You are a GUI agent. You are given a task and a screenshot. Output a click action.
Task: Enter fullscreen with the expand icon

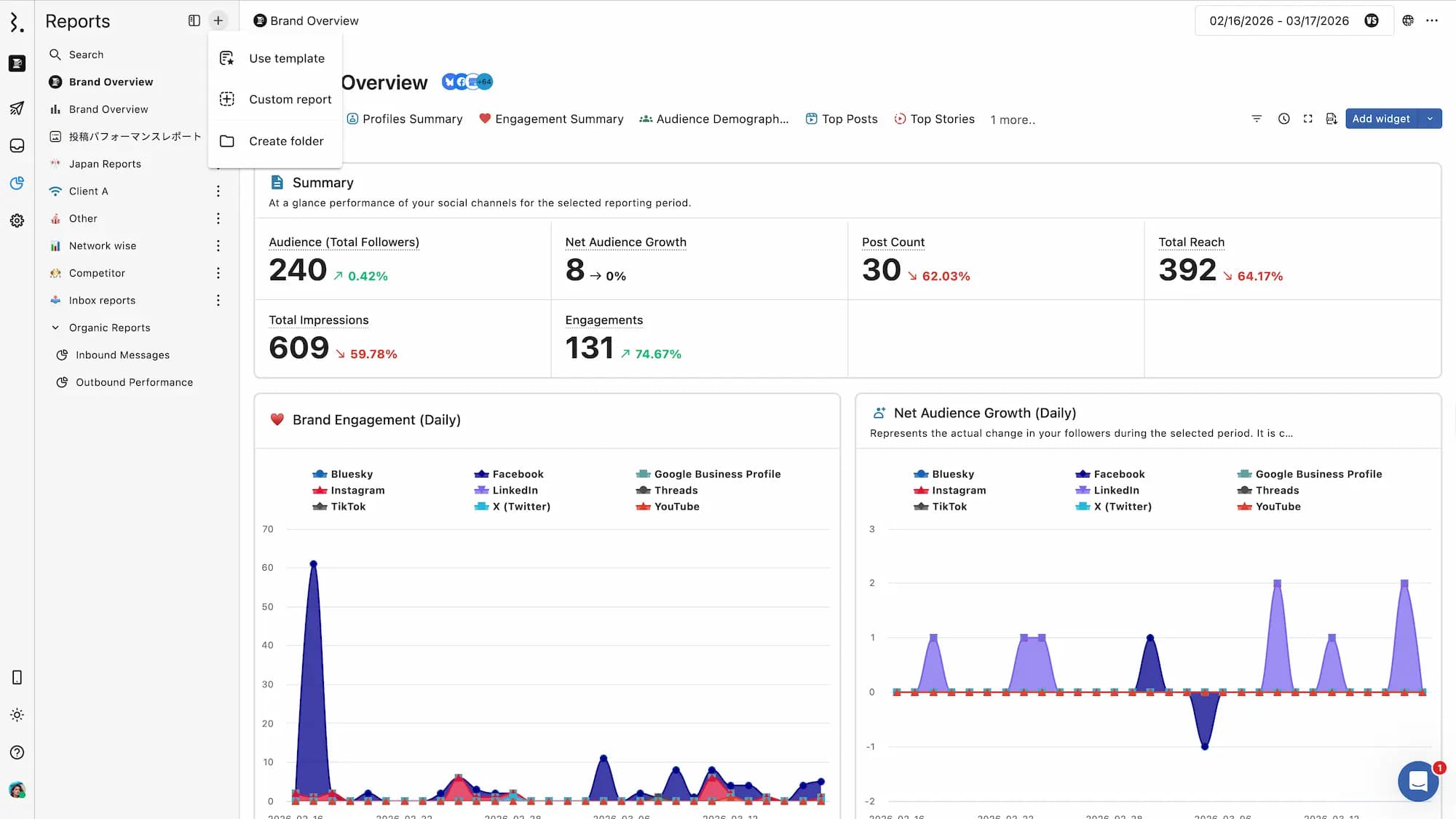tap(1307, 119)
